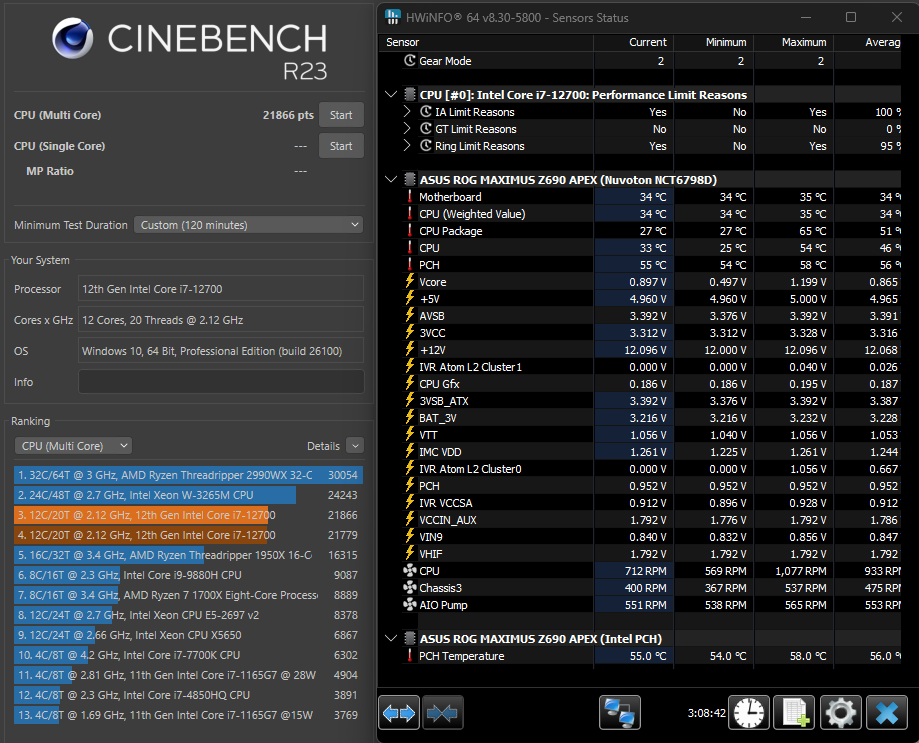Start CPU Multi Core benchmark
Image resolution: width=919 pixels, height=743 pixels.
pyautogui.click(x=341, y=115)
